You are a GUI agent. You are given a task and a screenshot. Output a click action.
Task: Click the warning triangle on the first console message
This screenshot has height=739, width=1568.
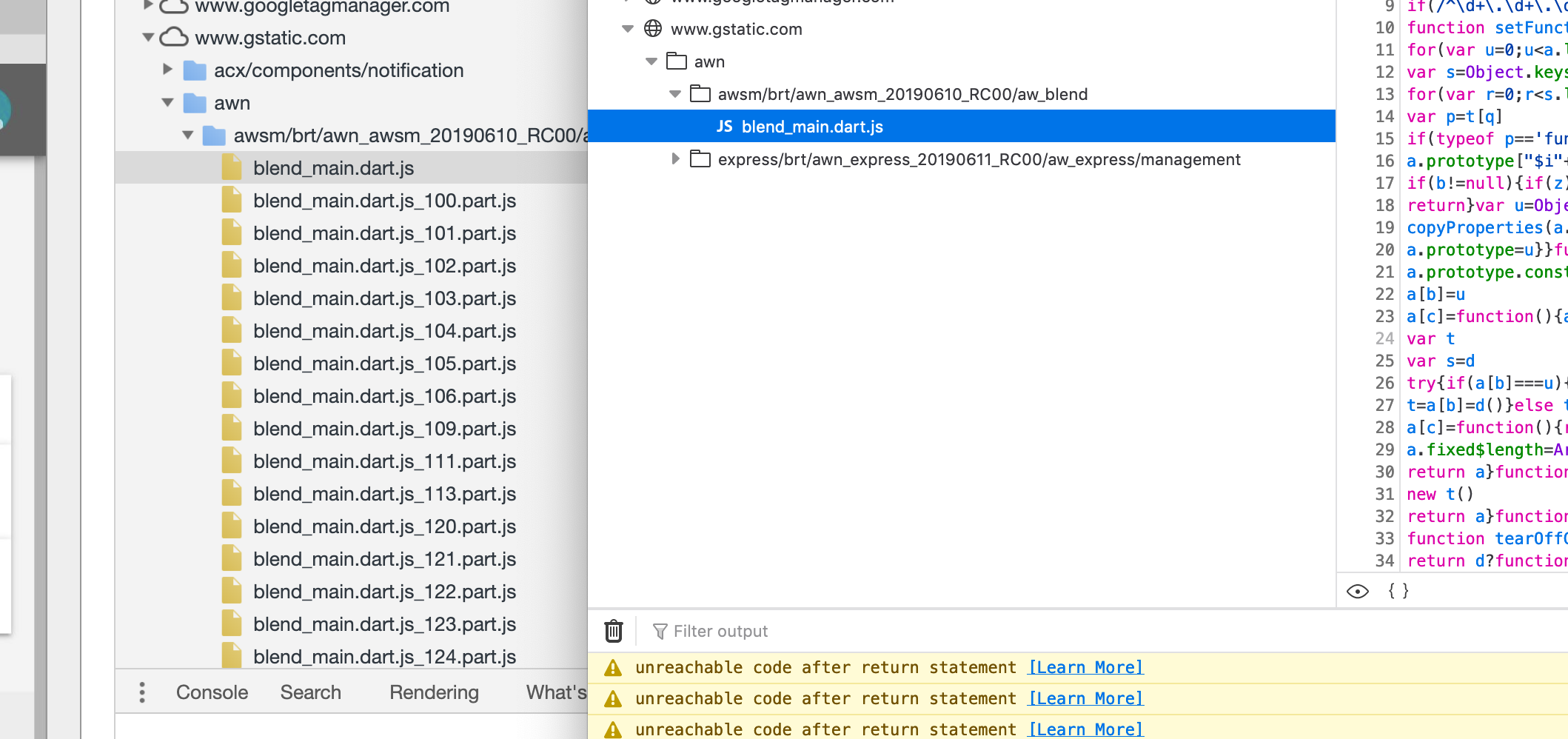(x=614, y=667)
